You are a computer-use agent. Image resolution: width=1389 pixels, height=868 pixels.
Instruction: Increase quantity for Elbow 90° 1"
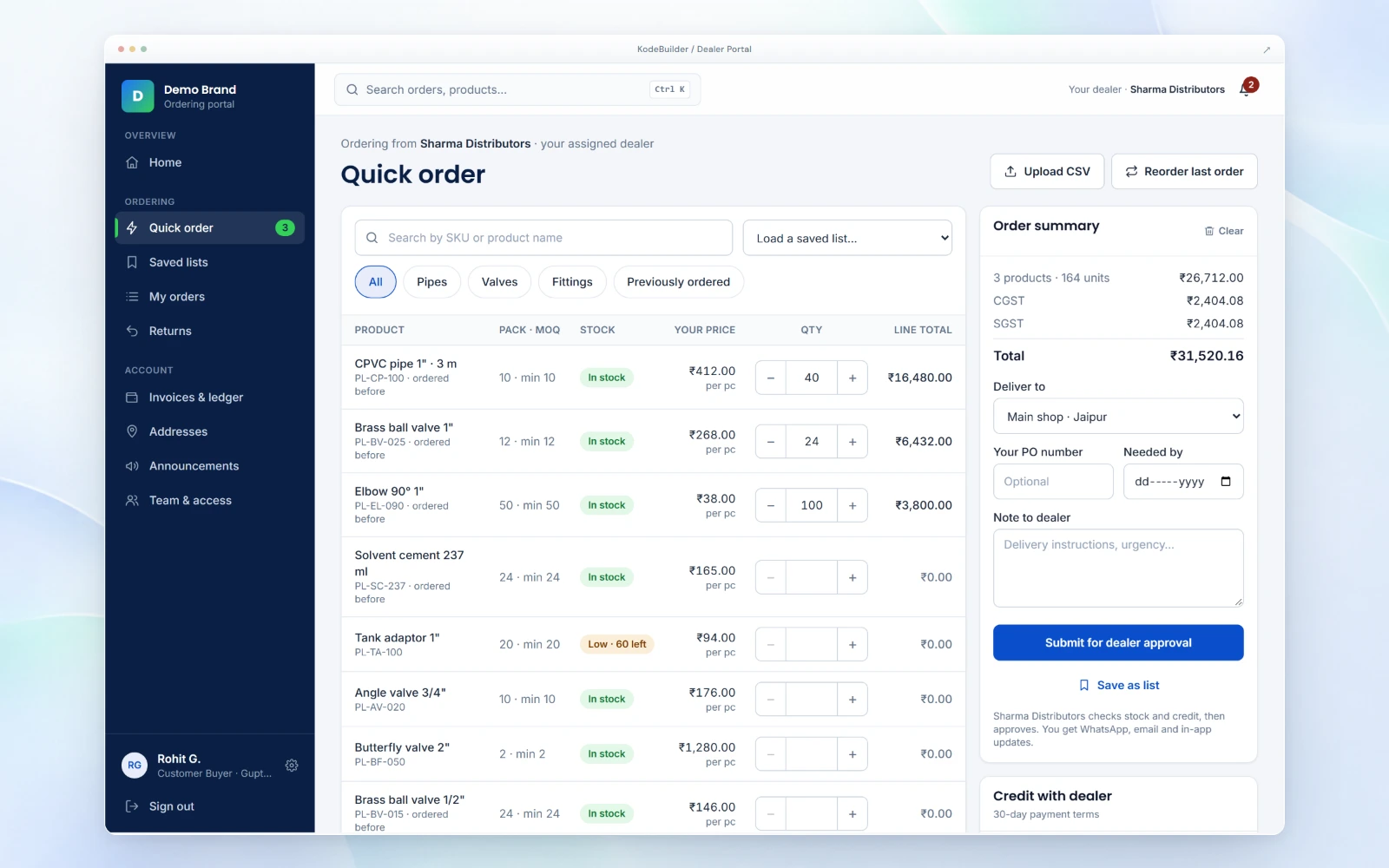pos(852,505)
